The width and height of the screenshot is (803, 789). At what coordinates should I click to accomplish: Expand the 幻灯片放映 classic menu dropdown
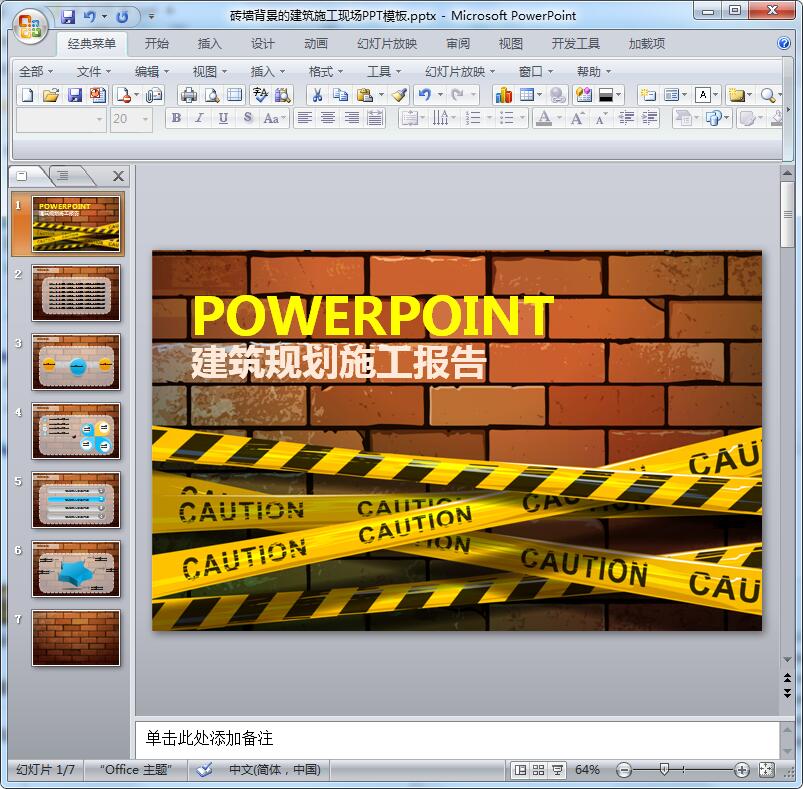pyautogui.click(x=460, y=72)
